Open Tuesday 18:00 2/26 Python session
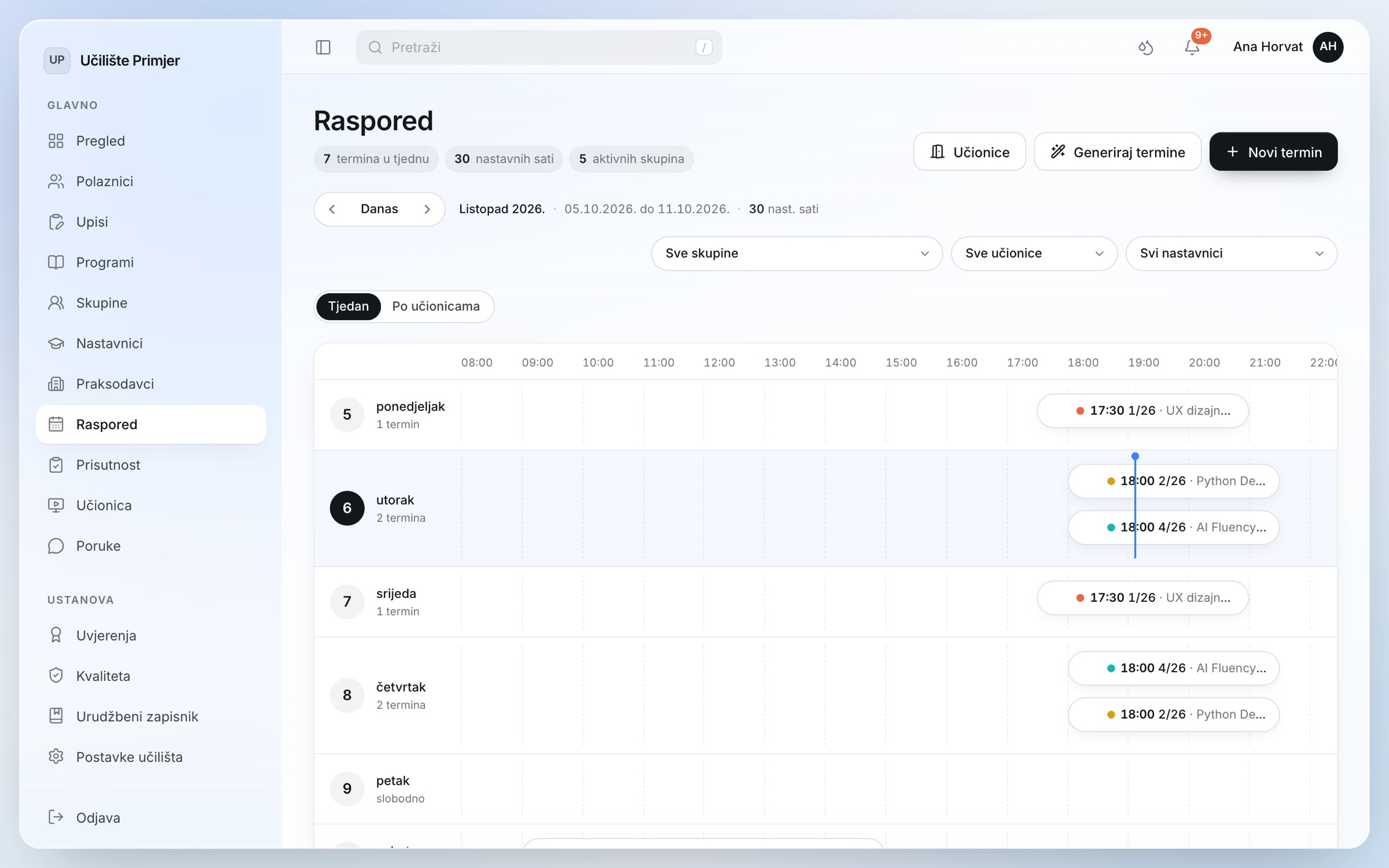1389x868 pixels. pyautogui.click(x=1173, y=481)
